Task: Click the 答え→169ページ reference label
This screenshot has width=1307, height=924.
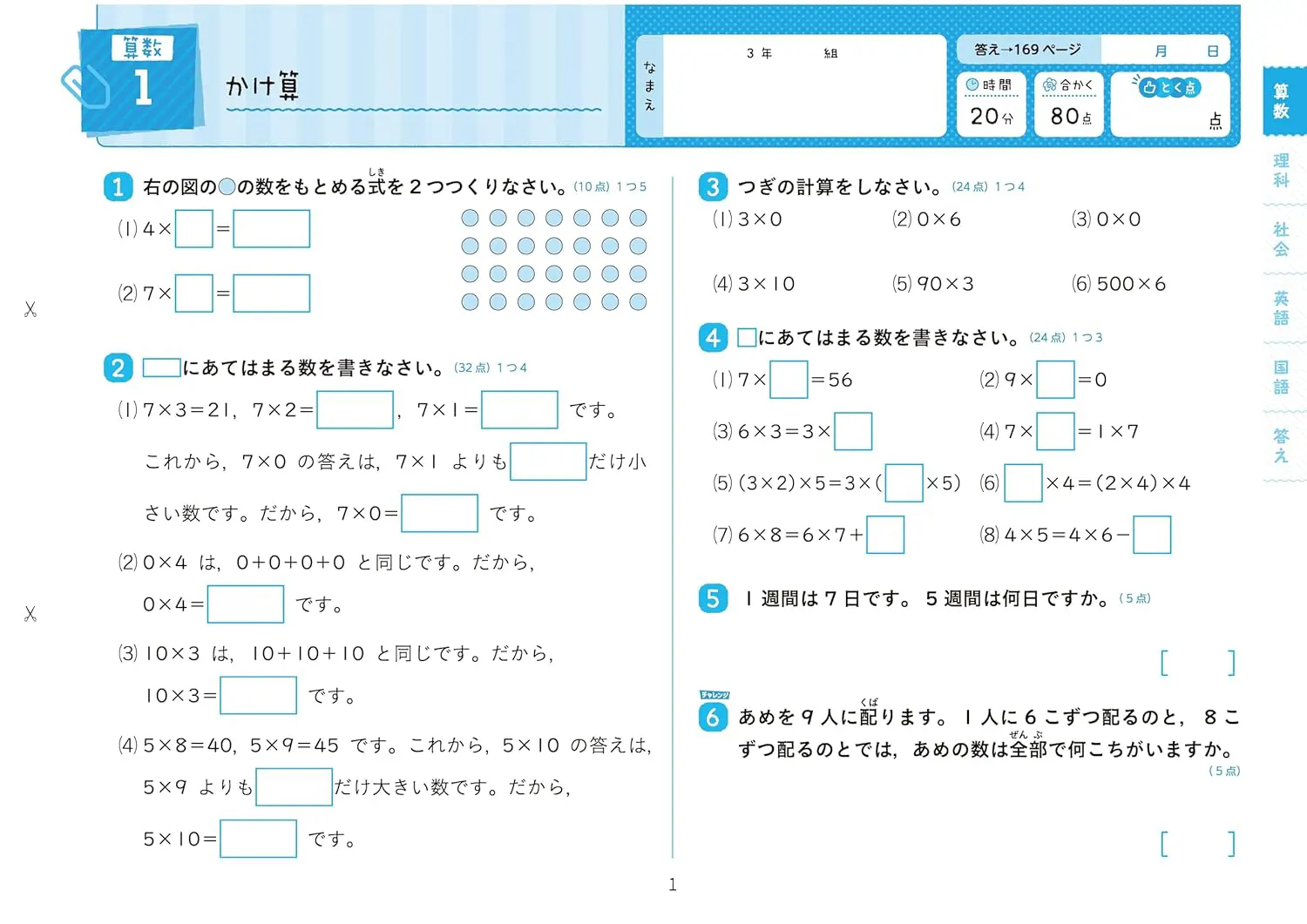Action: (x=1027, y=50)
